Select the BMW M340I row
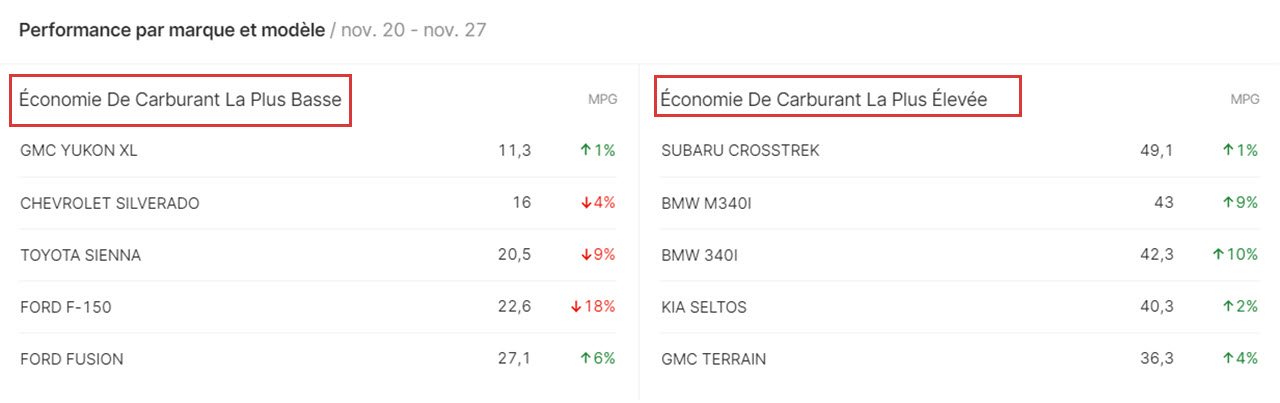The height and width of the screenshot is (403, 1280). coord(960,203)
